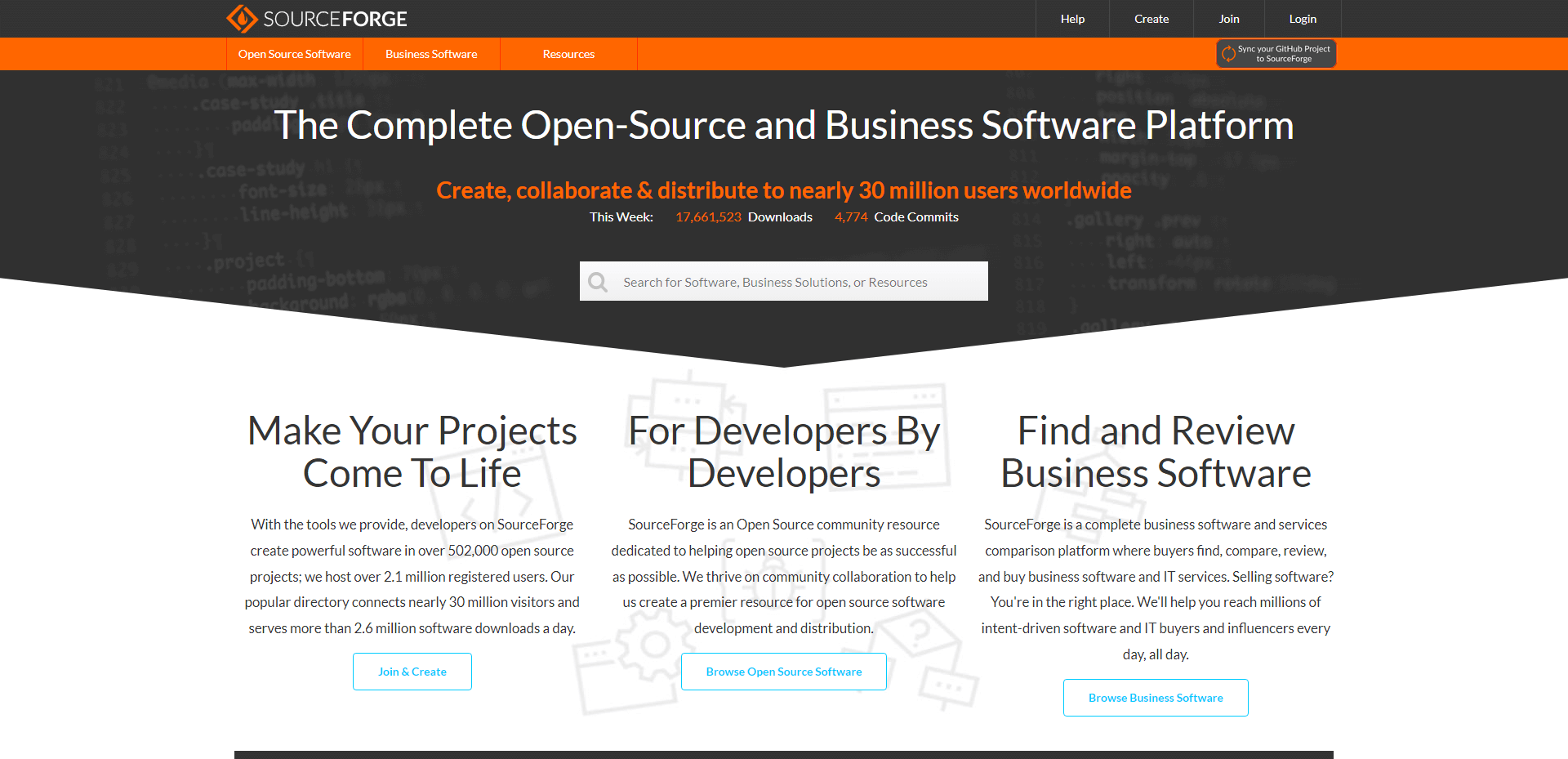The image size is (1568, 759).
Task: Click Sync your GitHub Project button
Action: coord(1276,54)
